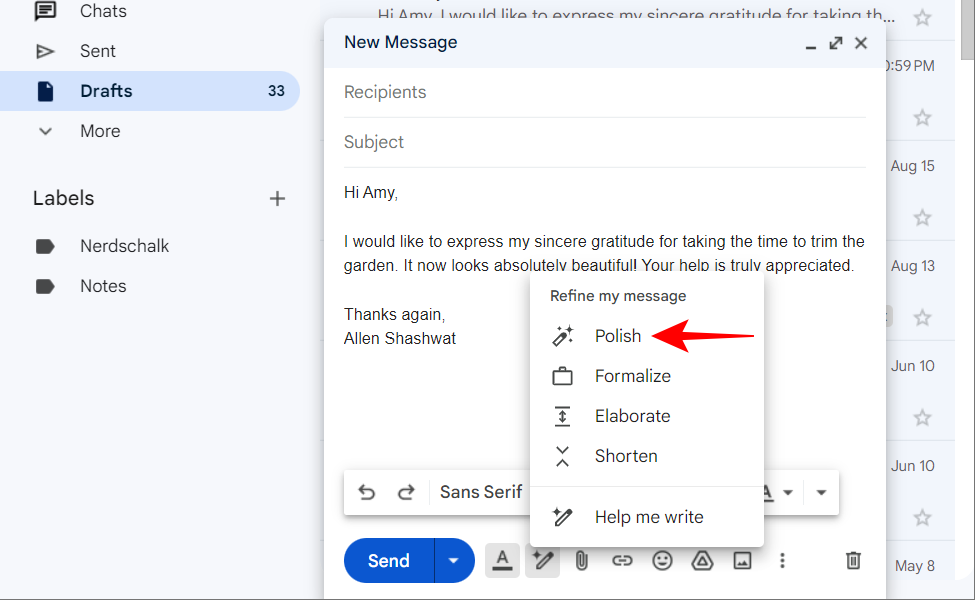Viewport: 975px width, 600px height.
Task: Open the emoji picker
Action: (x=662, y=561)
